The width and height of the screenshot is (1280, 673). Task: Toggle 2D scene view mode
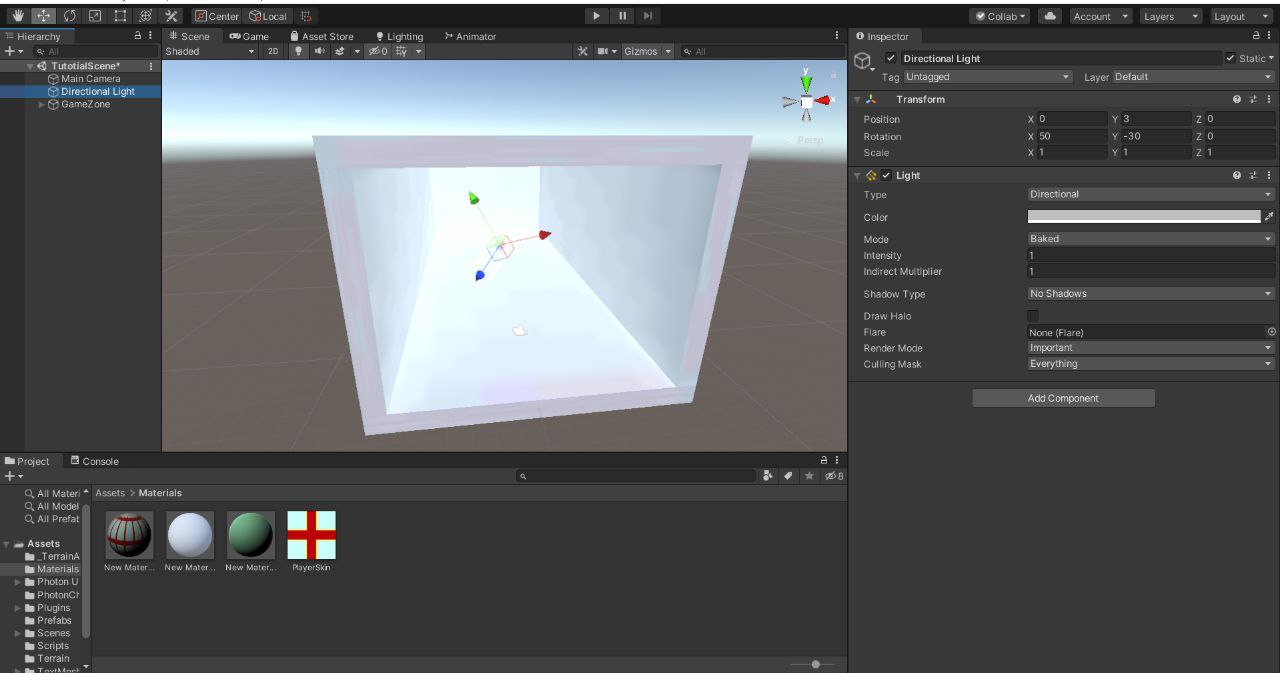tap(273, 51)
